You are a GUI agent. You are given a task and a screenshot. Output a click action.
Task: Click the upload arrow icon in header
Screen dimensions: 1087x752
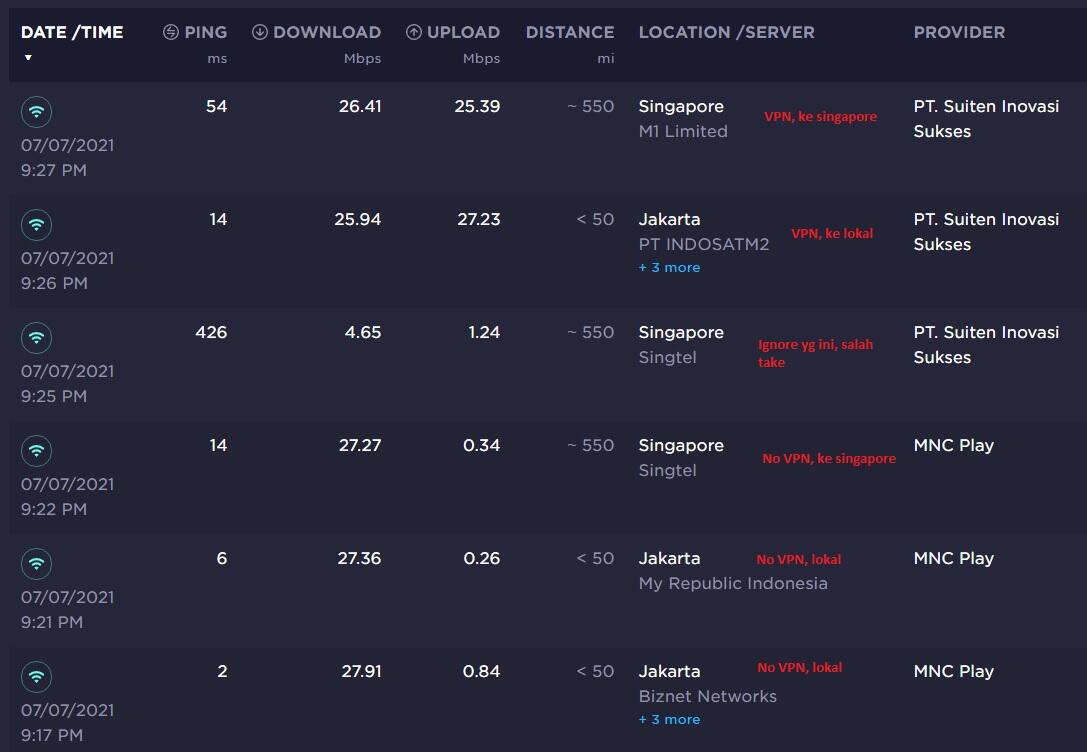414,32
